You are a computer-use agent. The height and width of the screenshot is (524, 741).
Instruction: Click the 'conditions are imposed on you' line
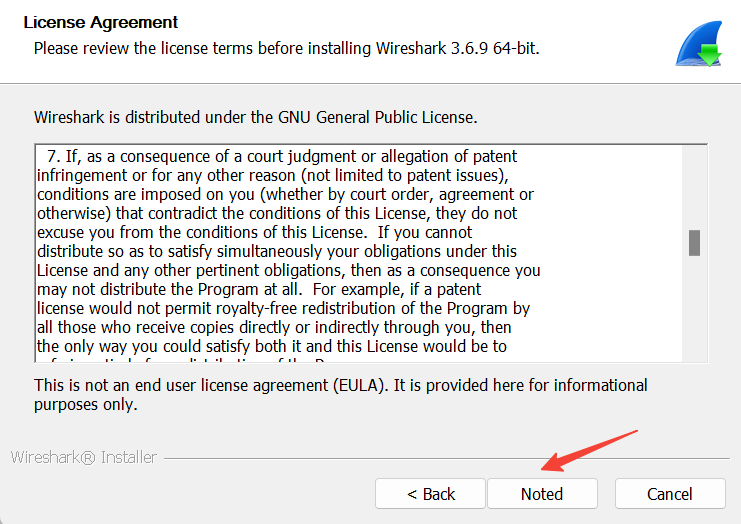pos(285,195)
